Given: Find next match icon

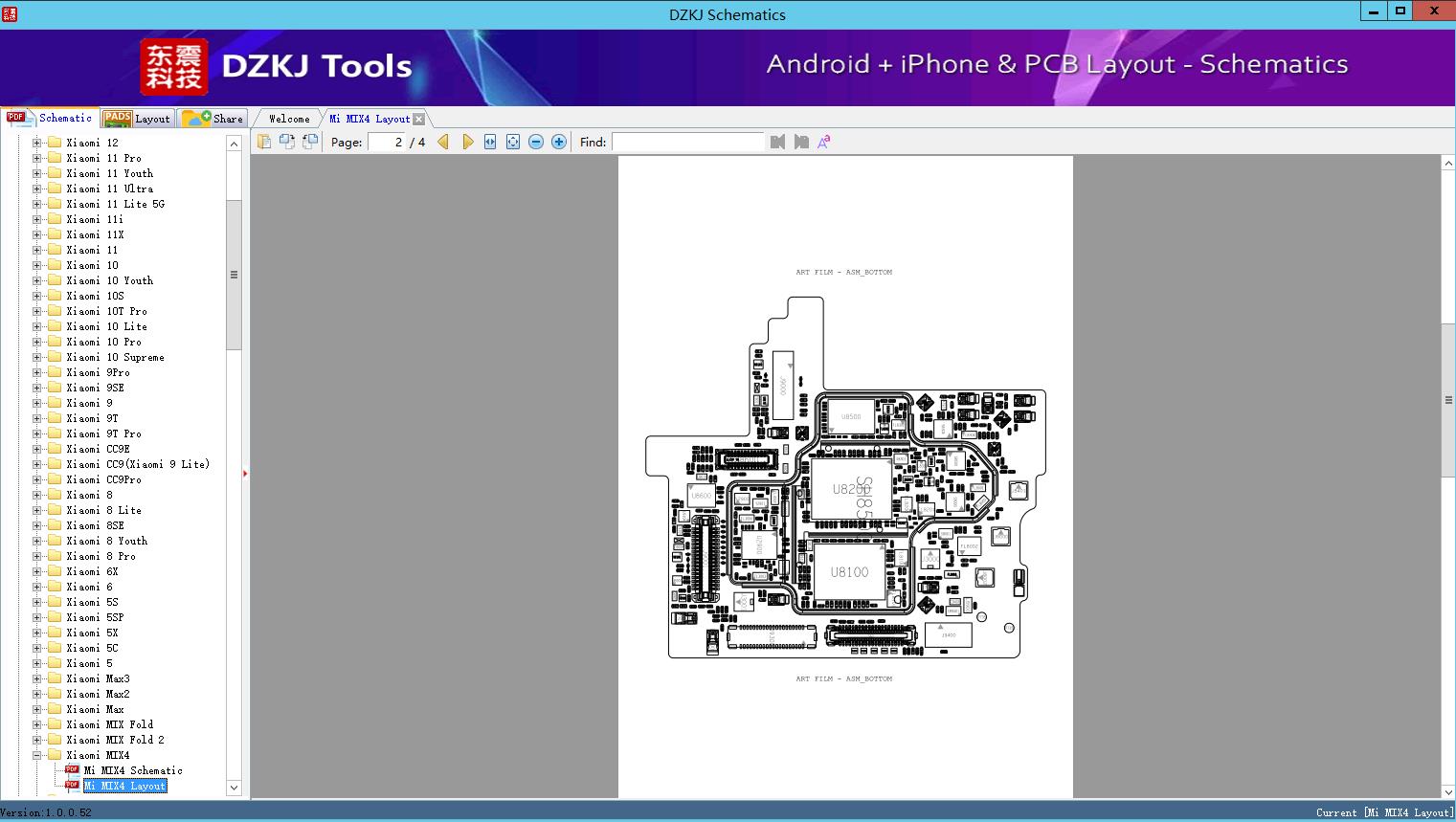Looking at the screenshot, I should coord(801,142).
